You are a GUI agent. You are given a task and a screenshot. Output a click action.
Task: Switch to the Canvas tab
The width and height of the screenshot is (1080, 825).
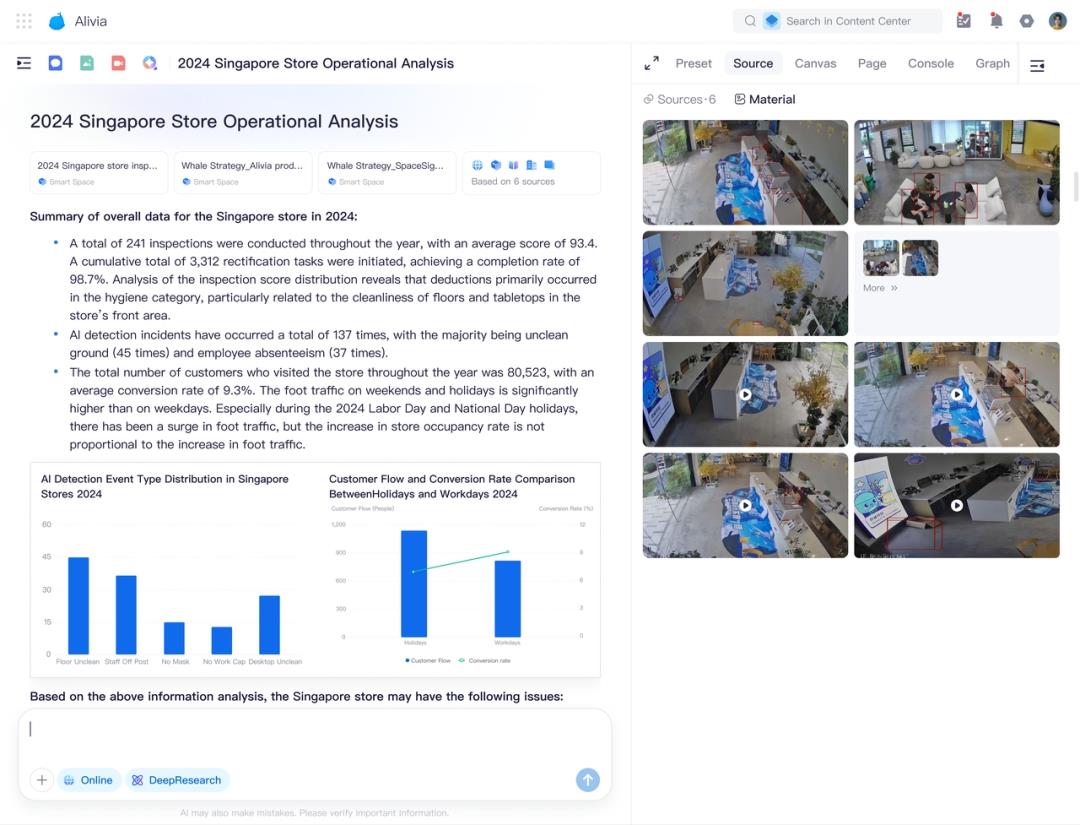click(815, 63)
